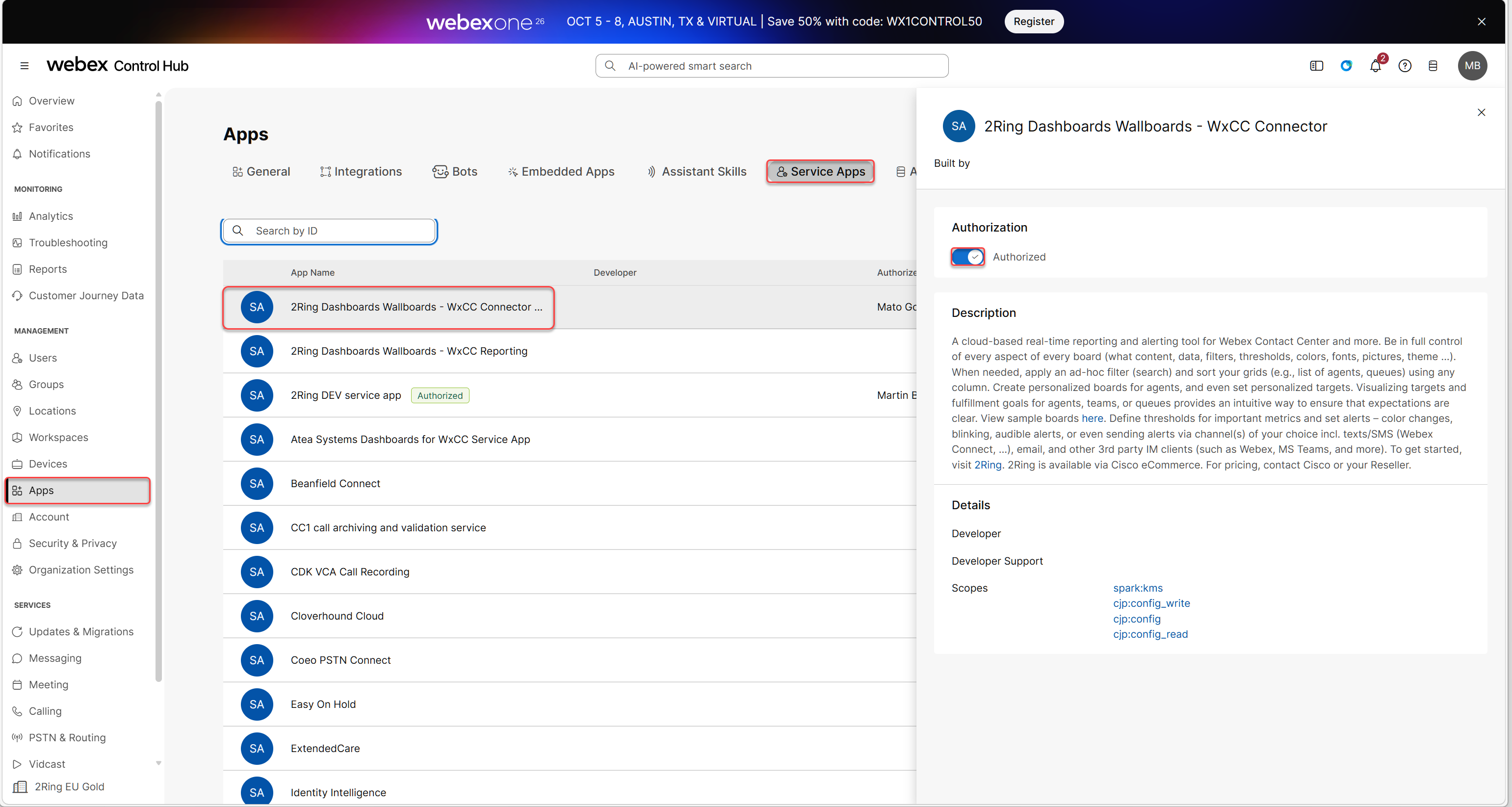Toggle the Authorized switch off
The image size is (1512, 807).
[x=967, y=257]
